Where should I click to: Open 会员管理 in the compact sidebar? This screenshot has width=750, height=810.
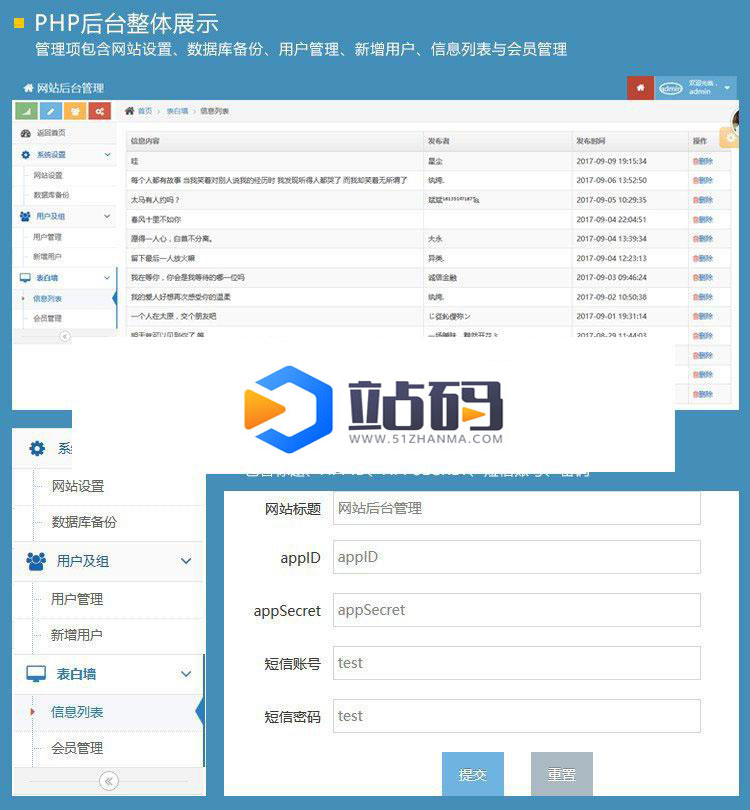[47, 318]
